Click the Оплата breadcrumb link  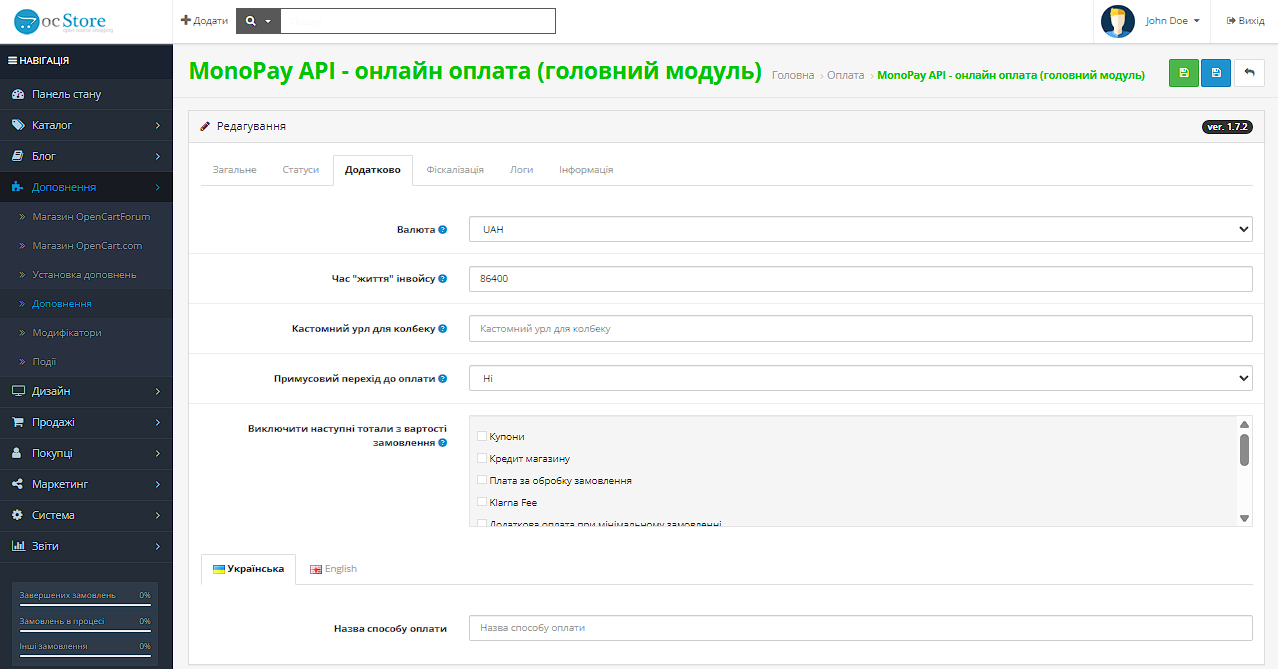coord(846,75)
